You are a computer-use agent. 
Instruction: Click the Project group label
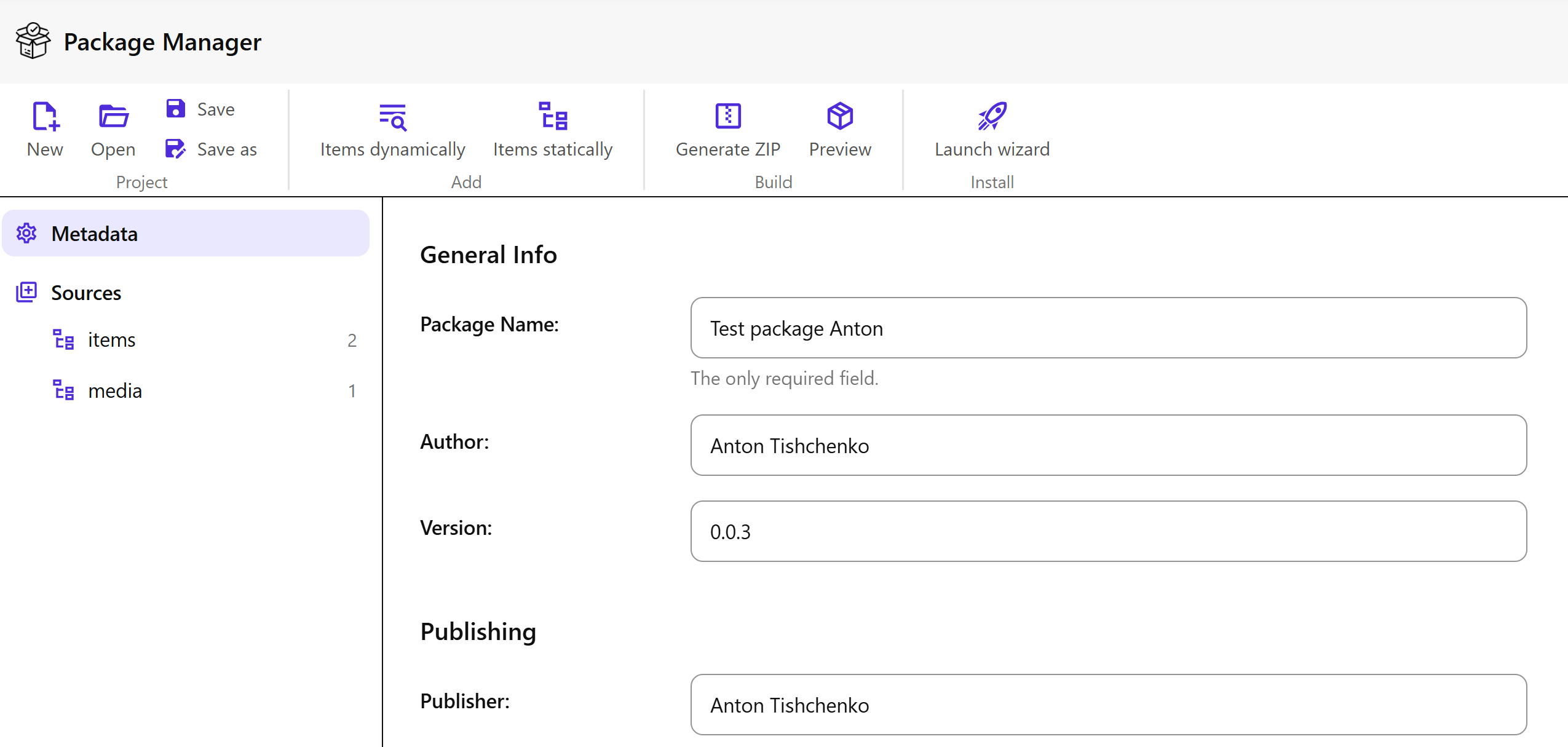coord(141,182)
